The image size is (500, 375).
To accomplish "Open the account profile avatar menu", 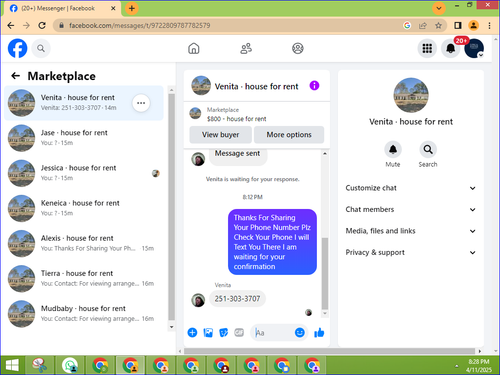I will click(474, 48).
